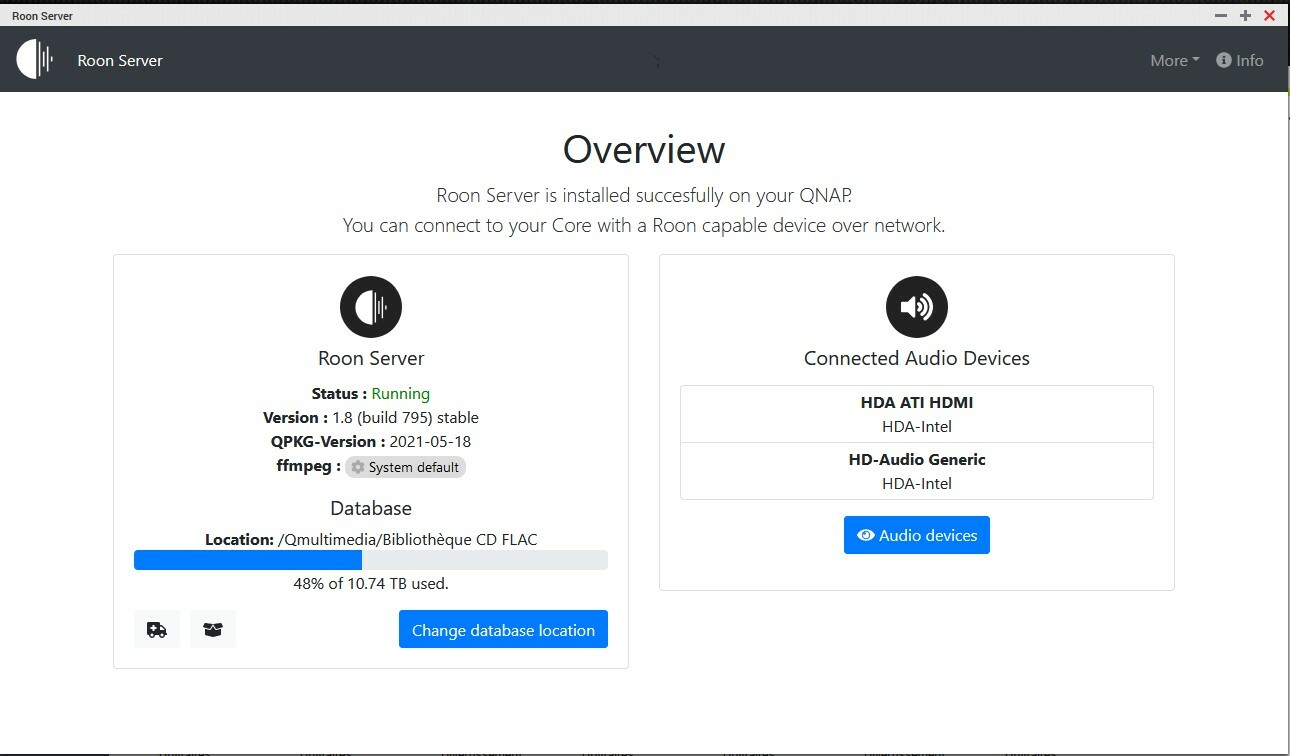Maximize the Roon Server window
This screenshot has width=1290, height=756.
(1245, 15)
